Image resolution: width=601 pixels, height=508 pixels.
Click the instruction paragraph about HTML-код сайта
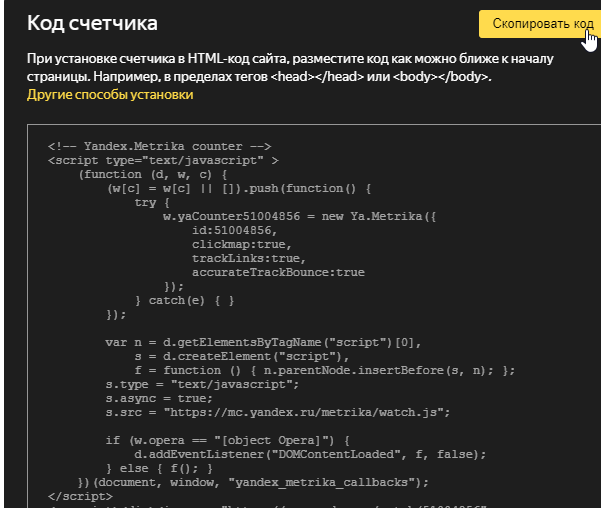pos(290,68)
